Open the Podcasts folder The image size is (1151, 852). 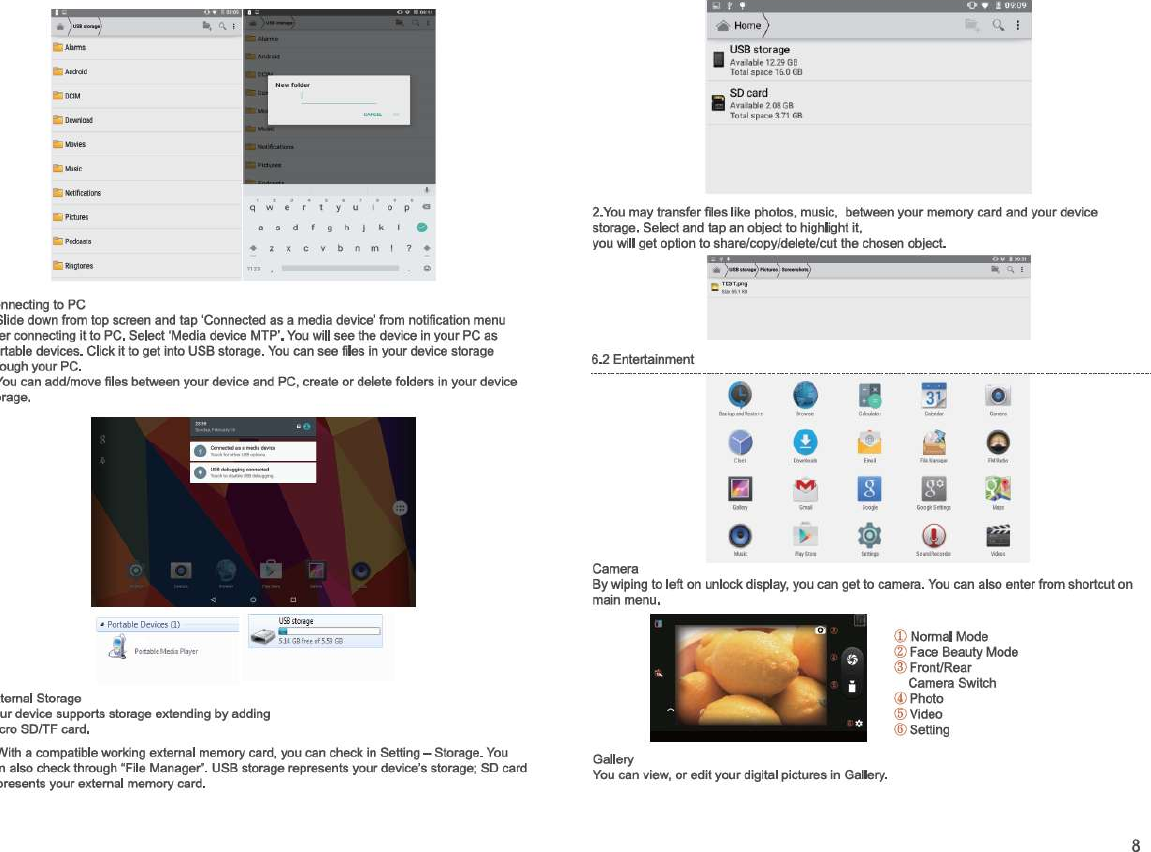point(146,241)
